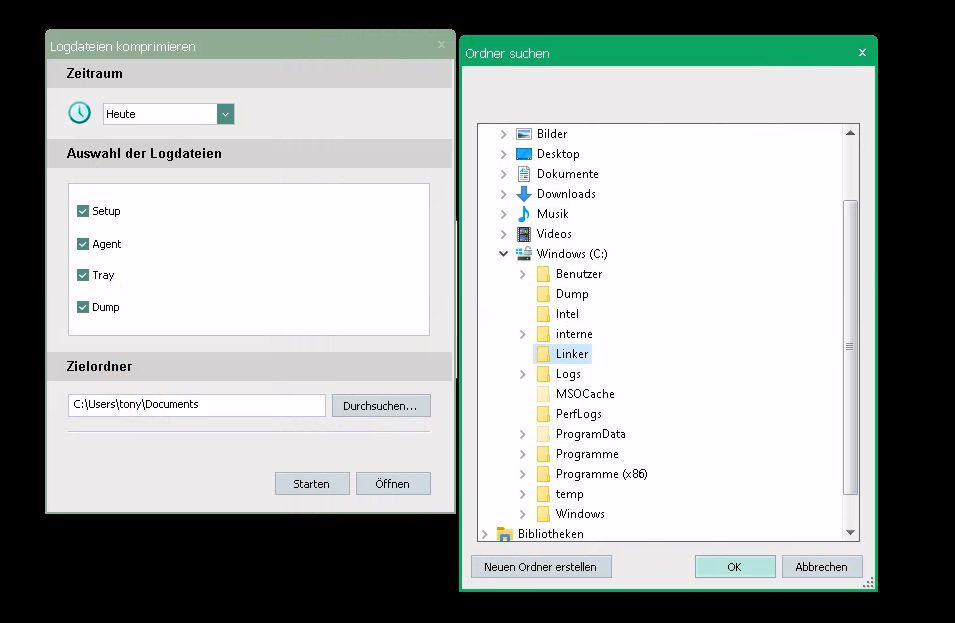The height and width of the screenshot is (623, 955).
Task: Select the temp folder label
Action: point(569,494)
